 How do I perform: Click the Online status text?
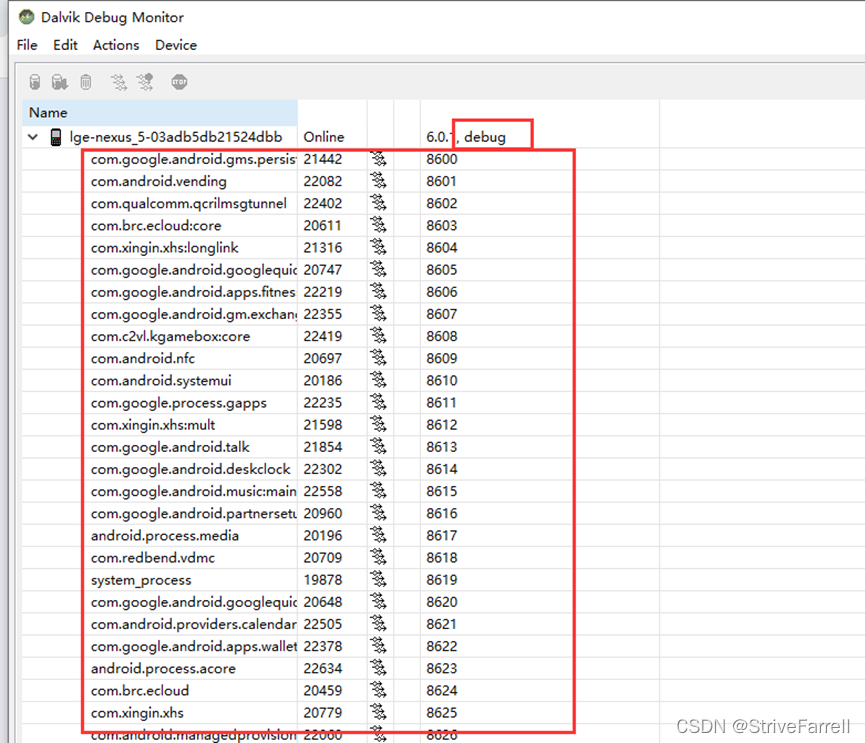pyautogui.click(x=324, y=137)
